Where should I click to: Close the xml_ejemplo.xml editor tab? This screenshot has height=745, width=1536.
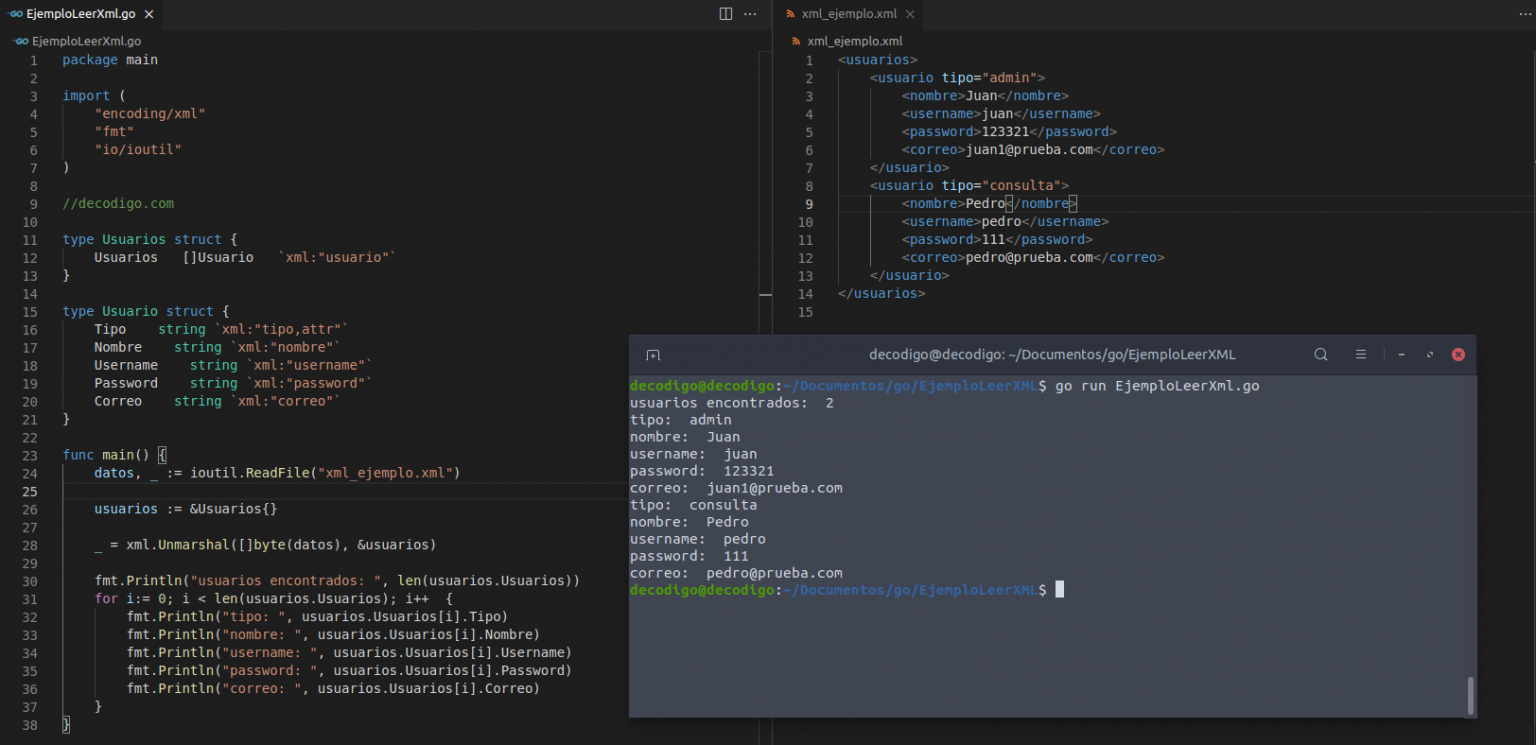point(909,14)
